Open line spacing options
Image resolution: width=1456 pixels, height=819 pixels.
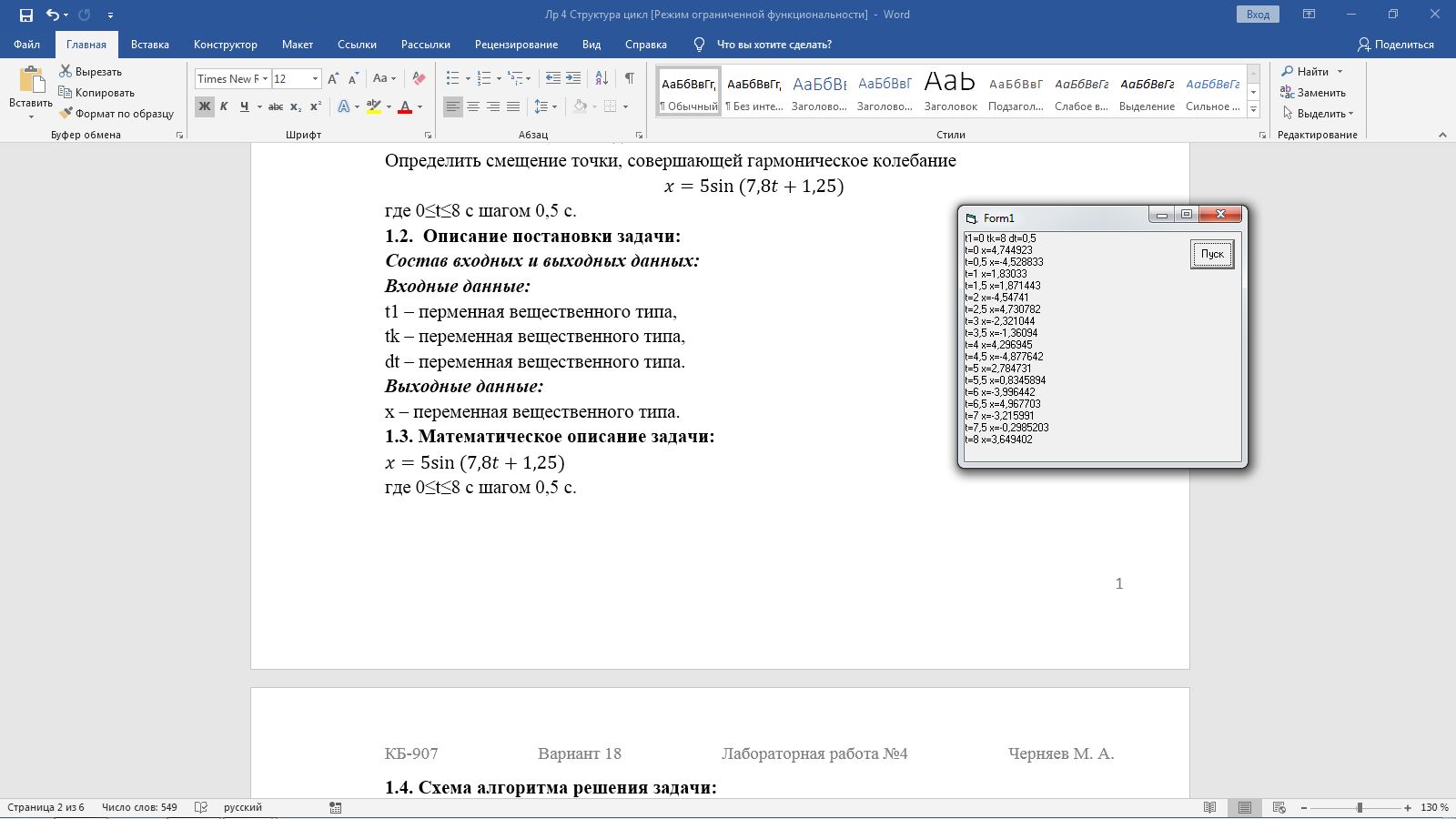(x=545, y=106)
